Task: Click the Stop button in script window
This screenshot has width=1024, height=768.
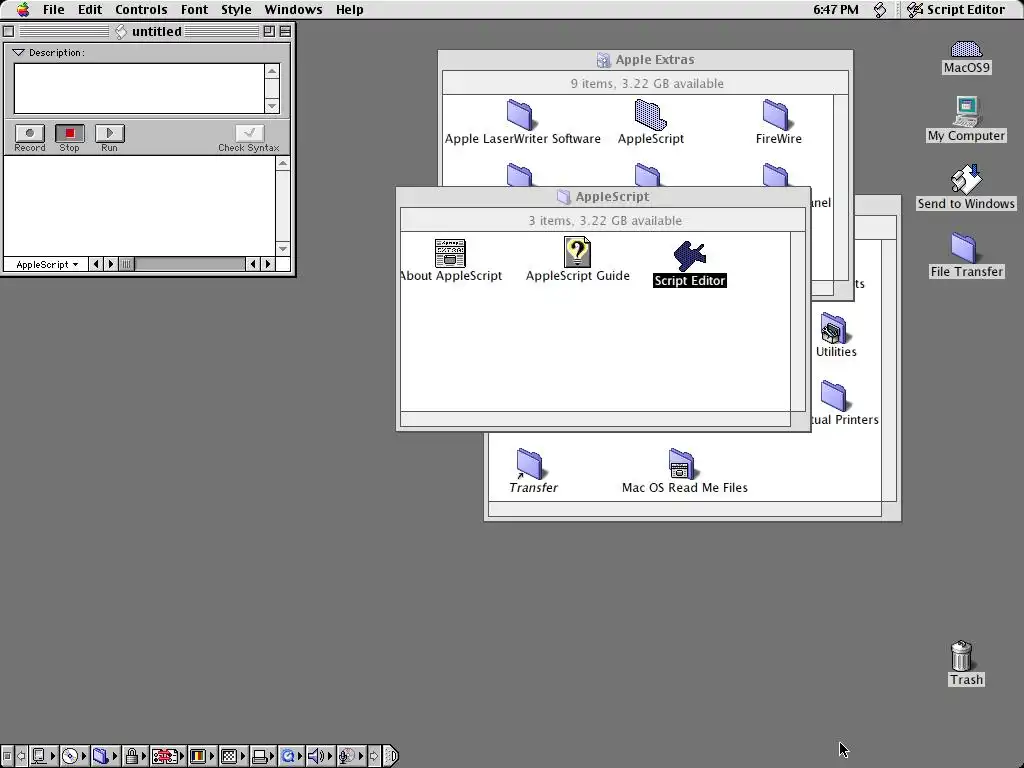Action: (x=70, y=133)
